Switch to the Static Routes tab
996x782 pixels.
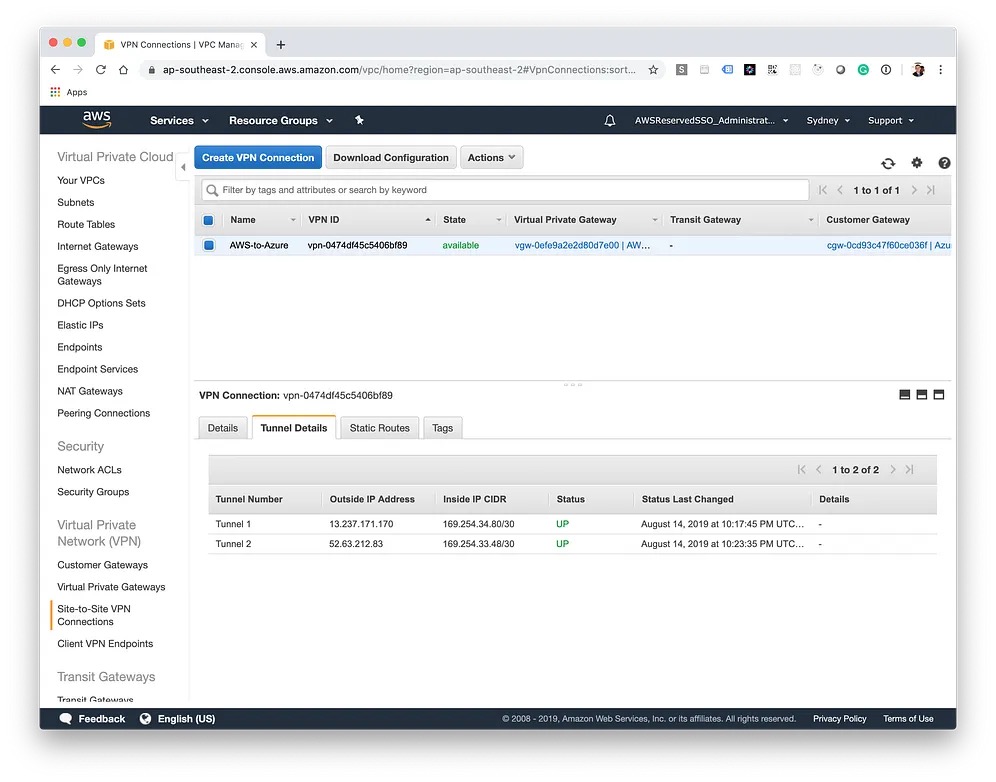point(379,428)
